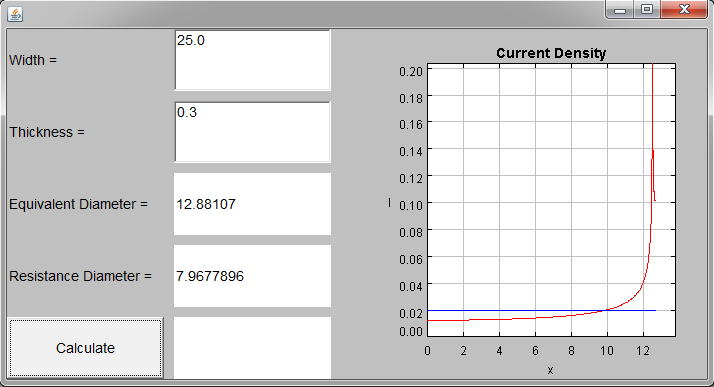Focus the Width input field containing 25.0
The height and width of the screenshot is (387, 714).
[x=252, y=60]
